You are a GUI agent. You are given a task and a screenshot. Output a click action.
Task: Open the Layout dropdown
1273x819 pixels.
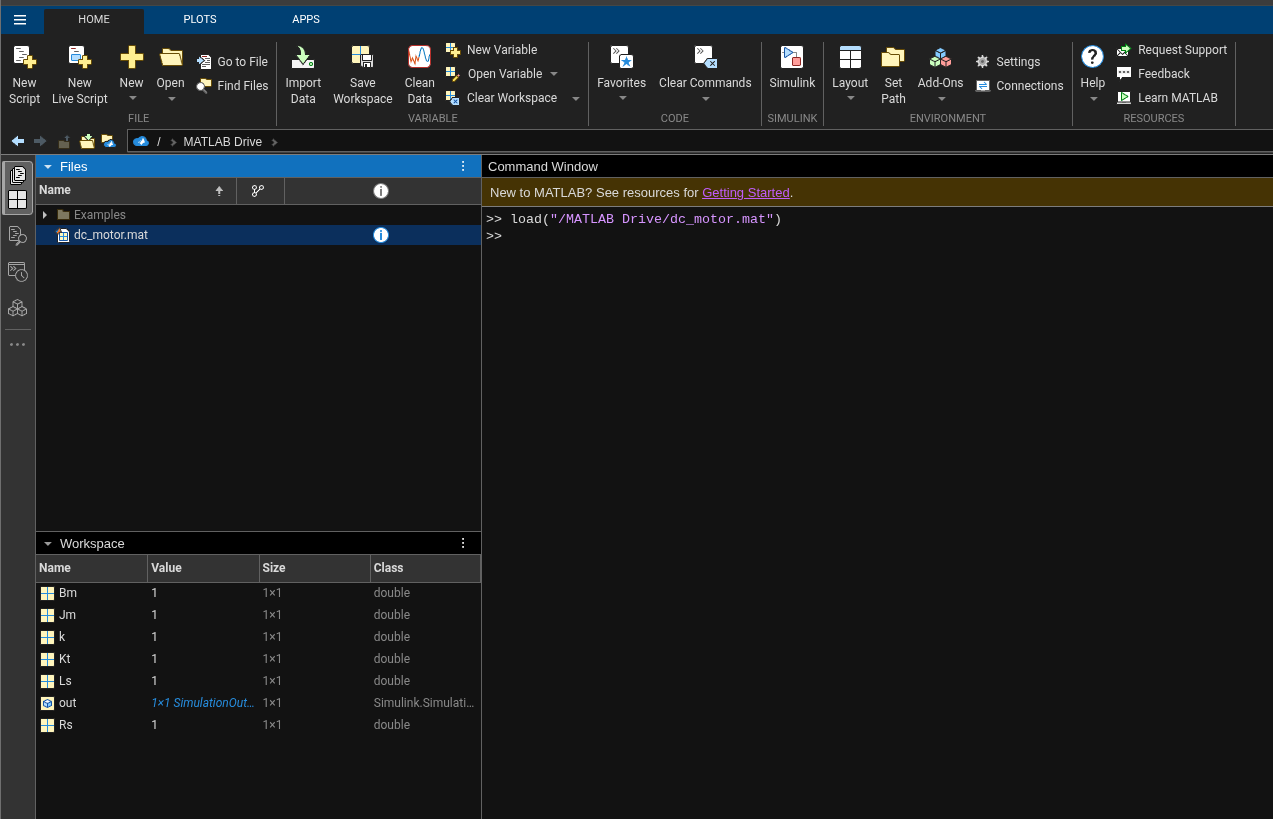[x=850, y=97]
